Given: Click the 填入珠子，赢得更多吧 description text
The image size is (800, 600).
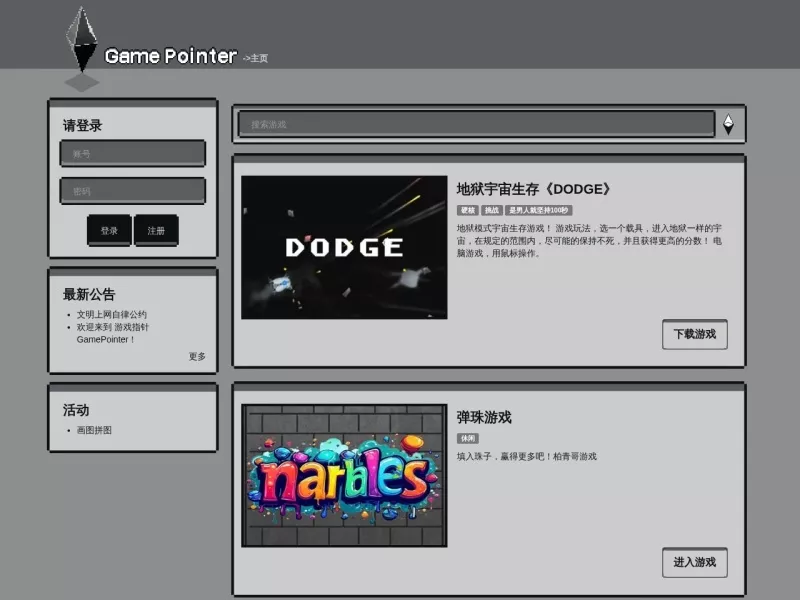Looking at the screenshot, I should tap(527, 456).
